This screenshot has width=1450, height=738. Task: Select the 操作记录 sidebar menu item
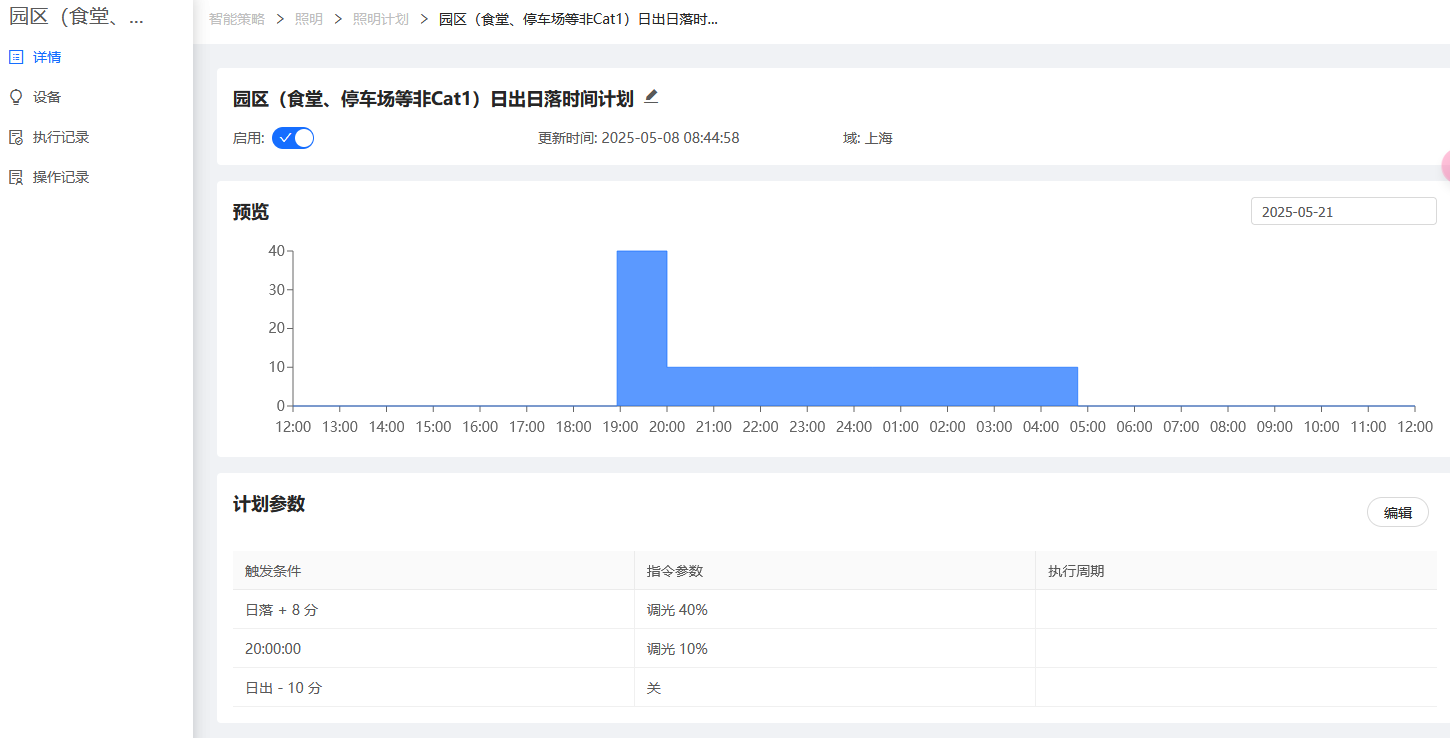(96, 177)
